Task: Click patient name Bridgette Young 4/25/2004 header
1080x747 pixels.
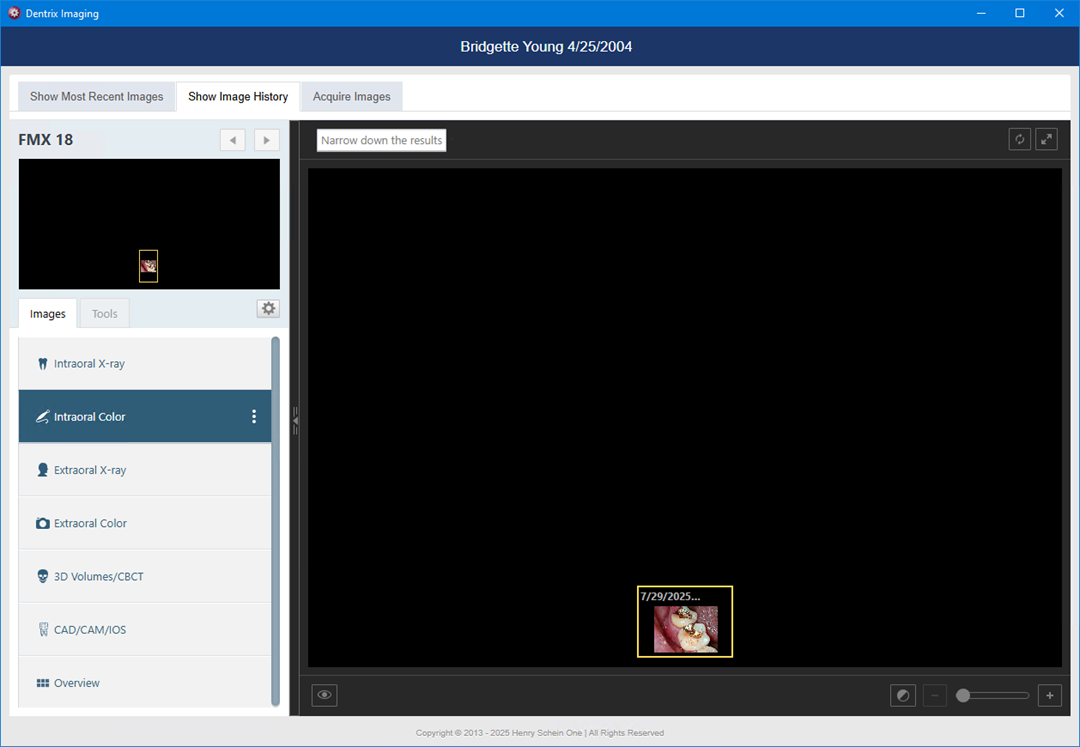Action: pyautogui.click(x=546, y=47)
